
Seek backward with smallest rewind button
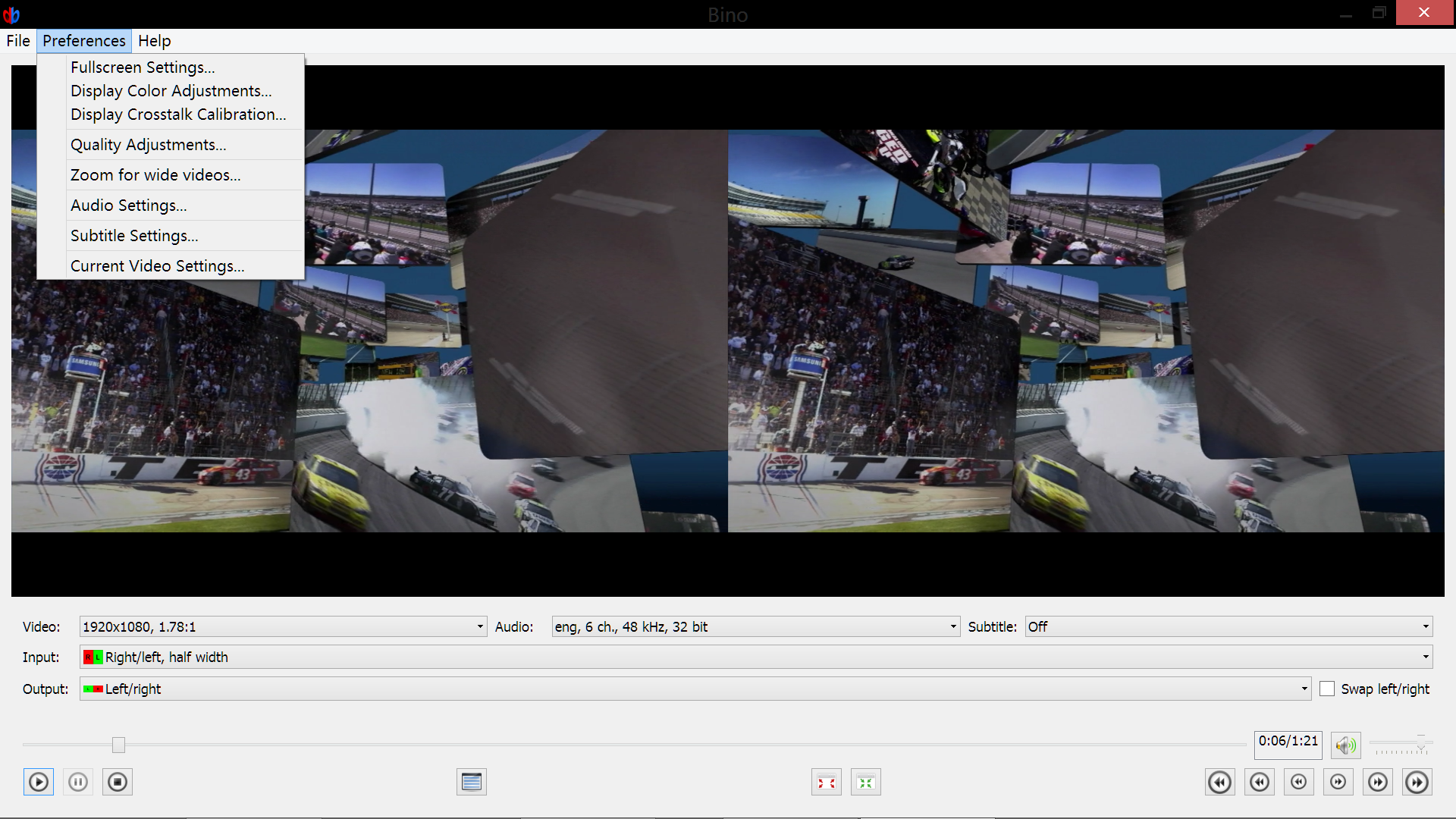tap(1299, 782)
